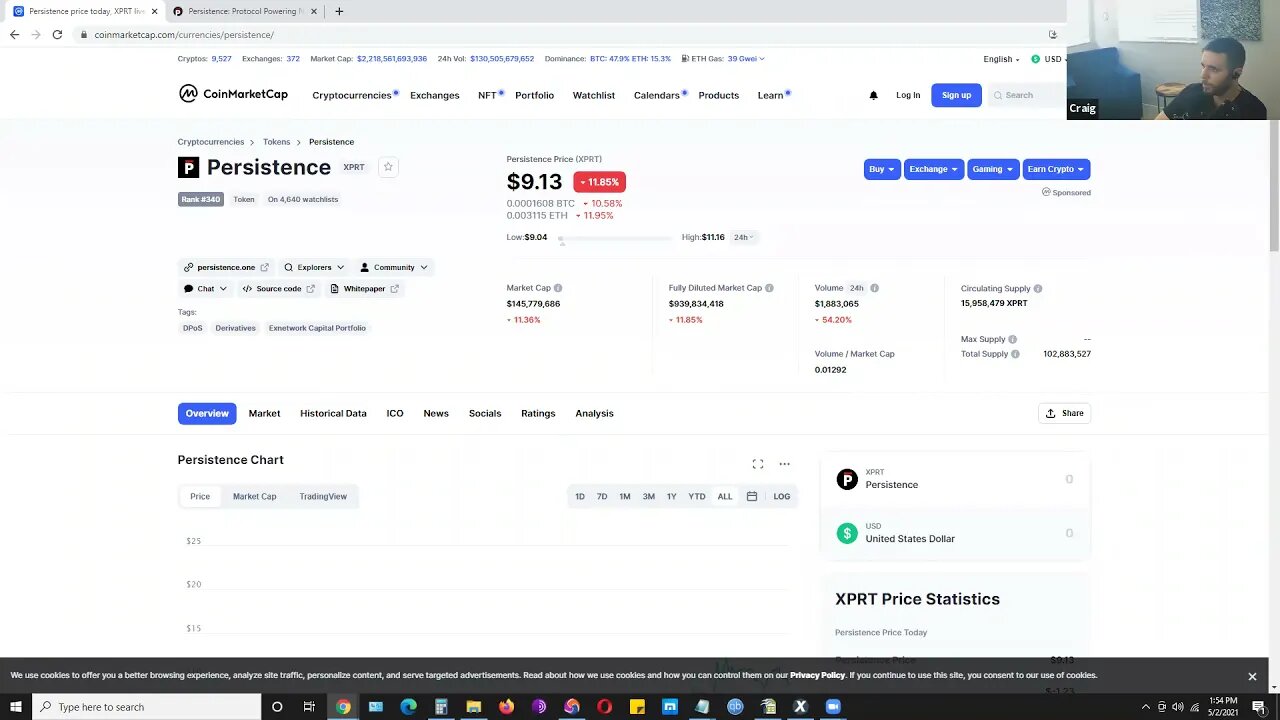The height and width of the screenshot is (720, 1280).
Task: Open the Earn Crypto dropdown
Action: 1056,169
